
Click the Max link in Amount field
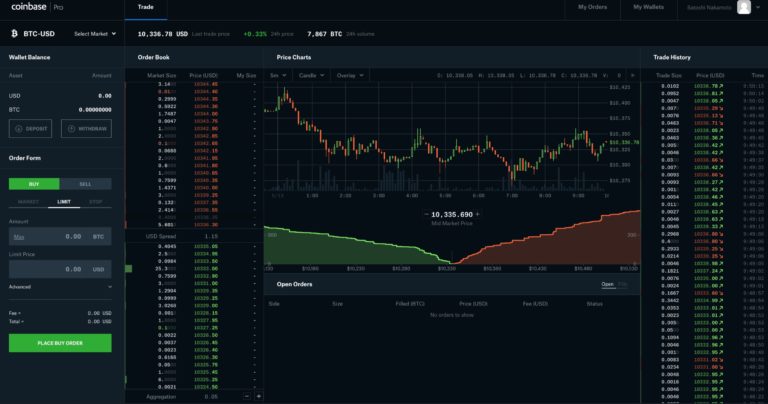coord(19,237)
